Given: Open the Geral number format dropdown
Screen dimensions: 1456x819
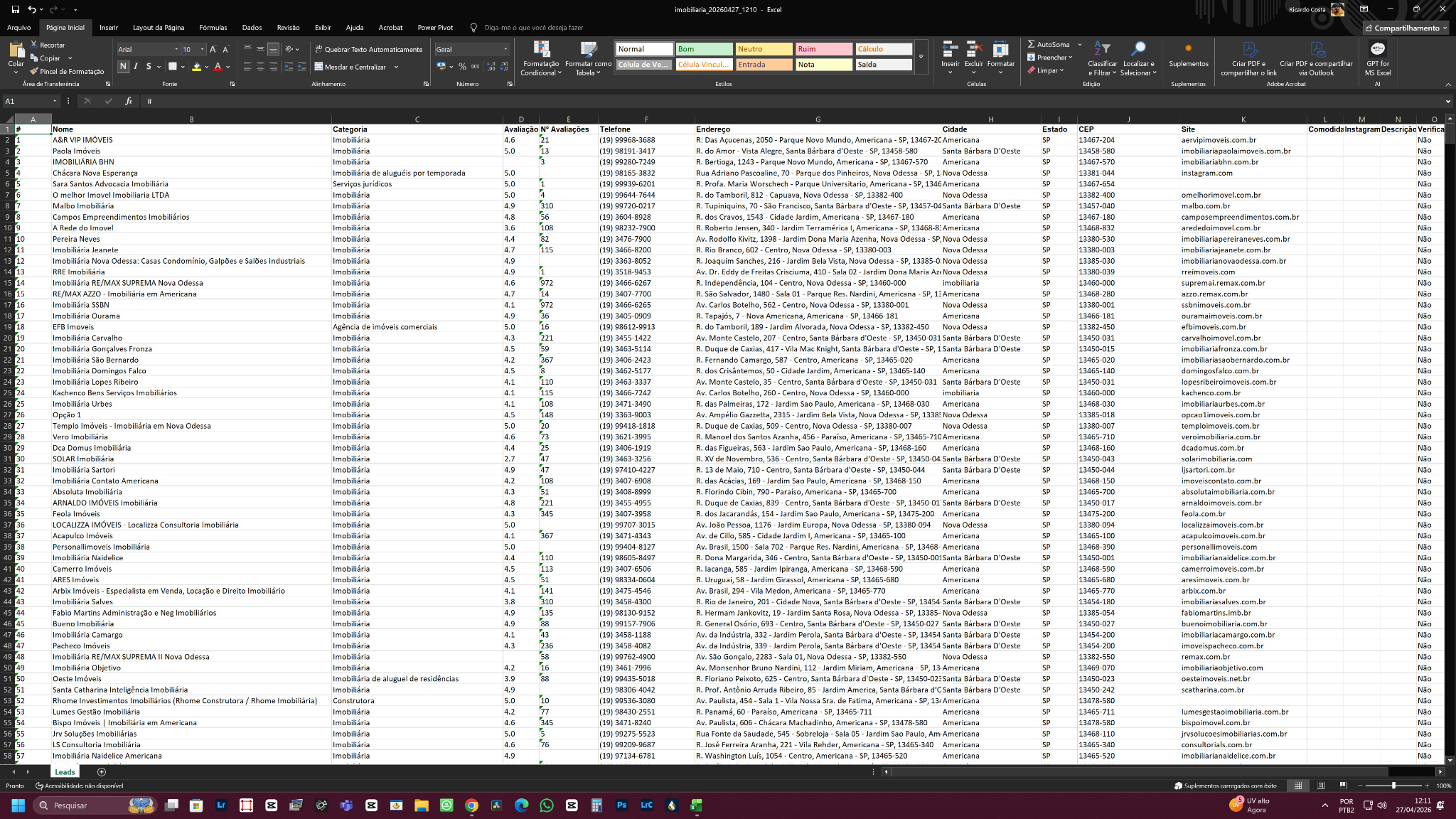Looking at the screenshot, I should click(x=505, y=49).
